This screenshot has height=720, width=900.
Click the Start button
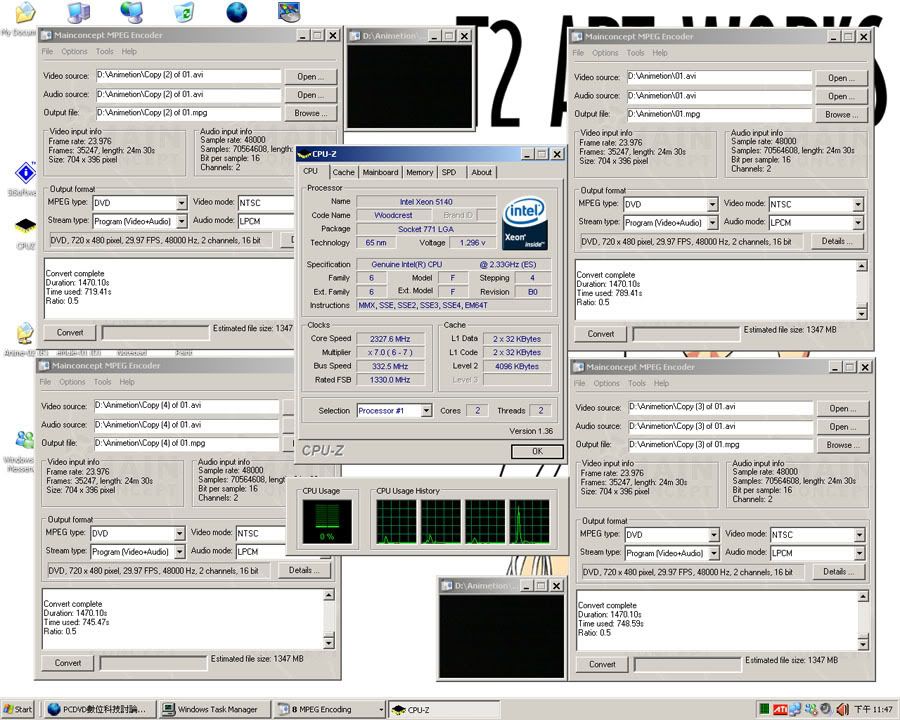click(18, 710)
